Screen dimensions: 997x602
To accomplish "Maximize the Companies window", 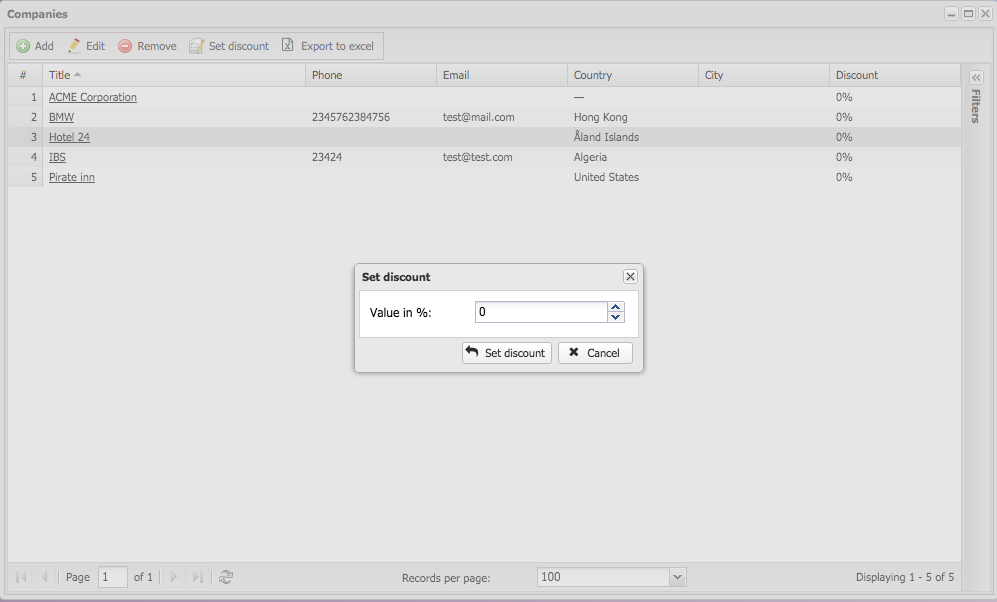I will 968,14.
